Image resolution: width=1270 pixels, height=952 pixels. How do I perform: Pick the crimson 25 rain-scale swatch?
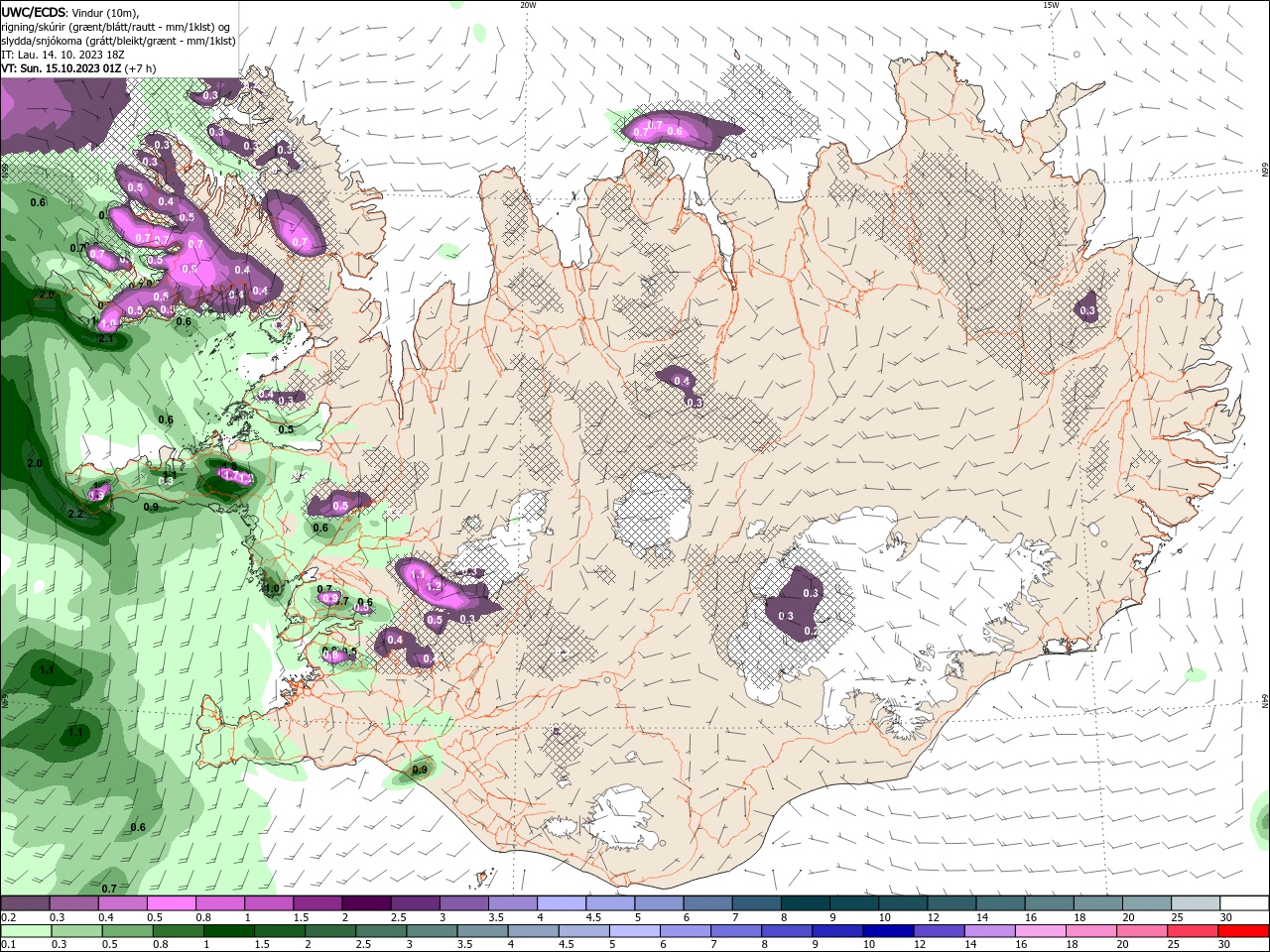point(1194,931)
